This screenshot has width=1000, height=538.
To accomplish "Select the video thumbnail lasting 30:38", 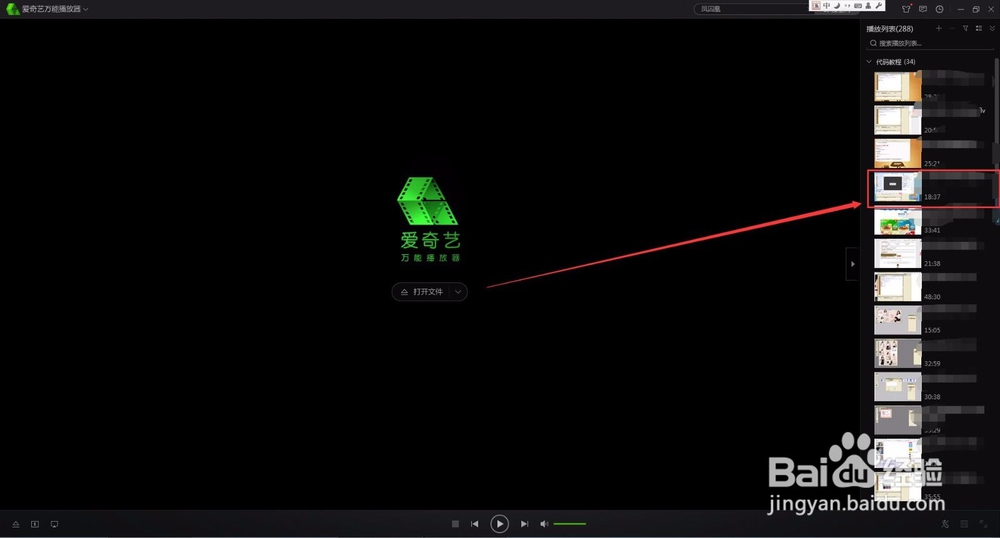I will 897,387.
